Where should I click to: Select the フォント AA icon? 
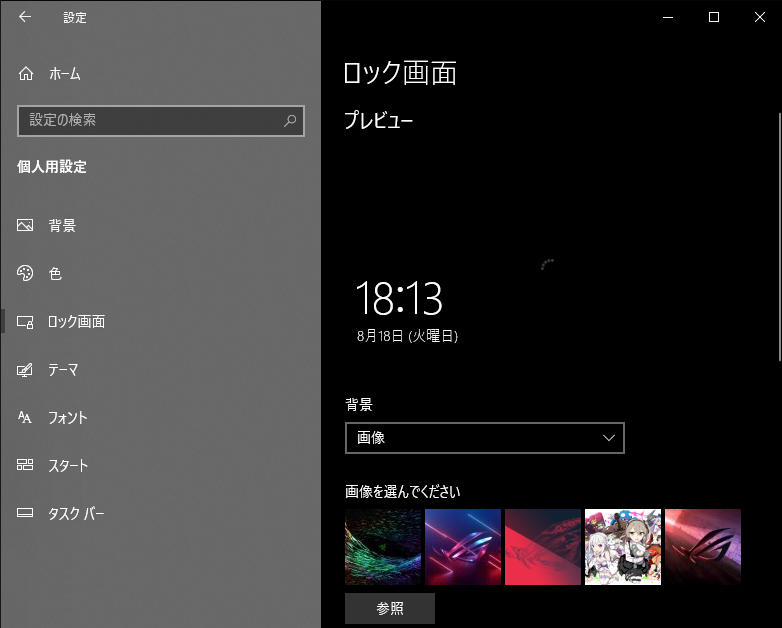(x=25, y=418)
